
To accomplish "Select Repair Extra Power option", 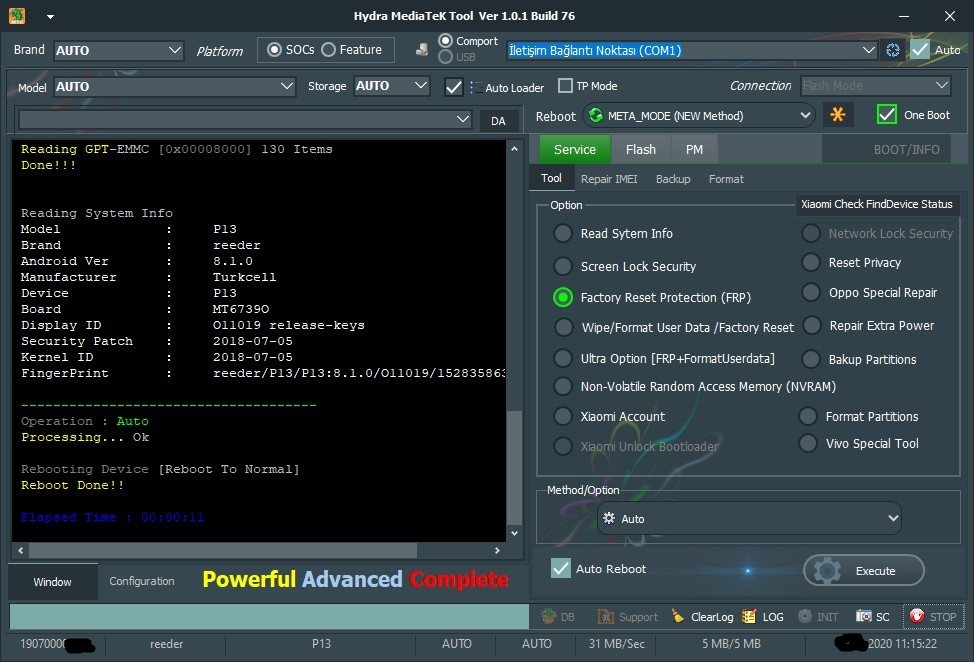I will click(x=812, y=325).
